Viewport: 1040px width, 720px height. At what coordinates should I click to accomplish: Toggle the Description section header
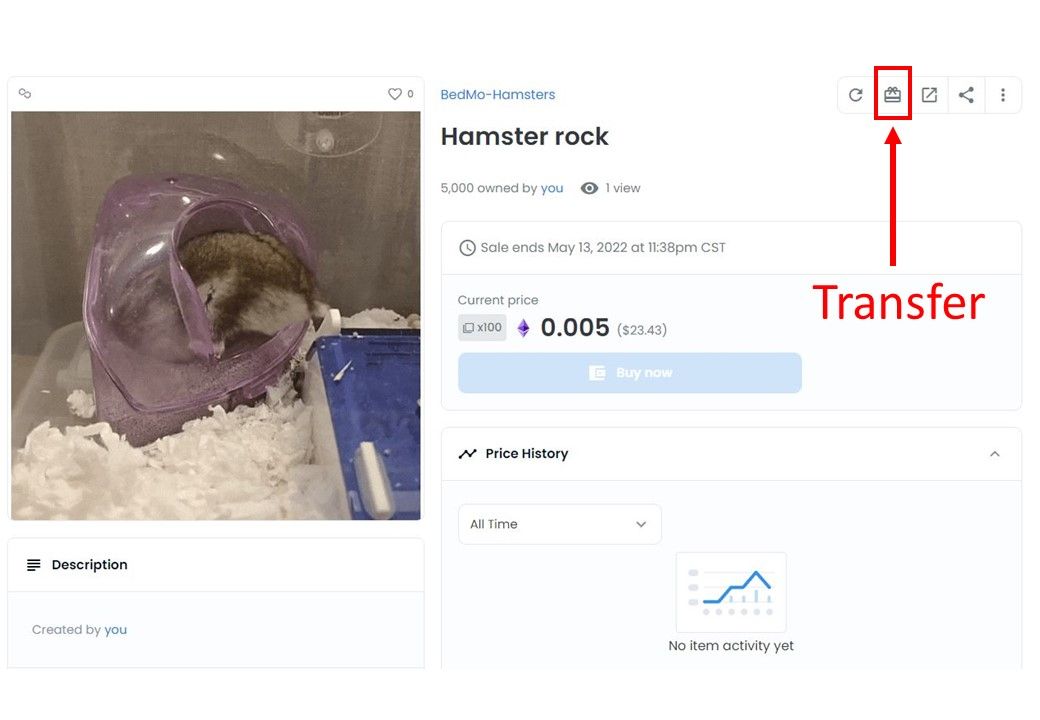point(216,565)
